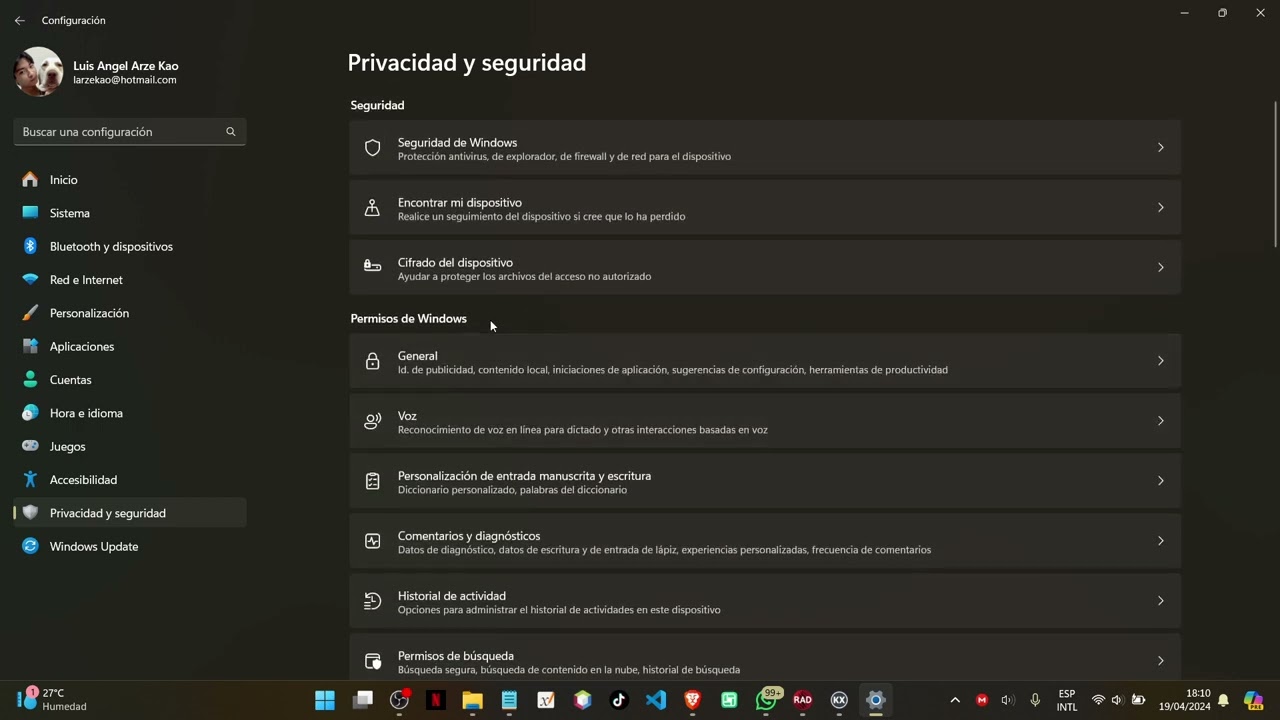Screen dimensions: 1280x720
Task: Open TikTok from the taskbar
Action: [619, 700]
